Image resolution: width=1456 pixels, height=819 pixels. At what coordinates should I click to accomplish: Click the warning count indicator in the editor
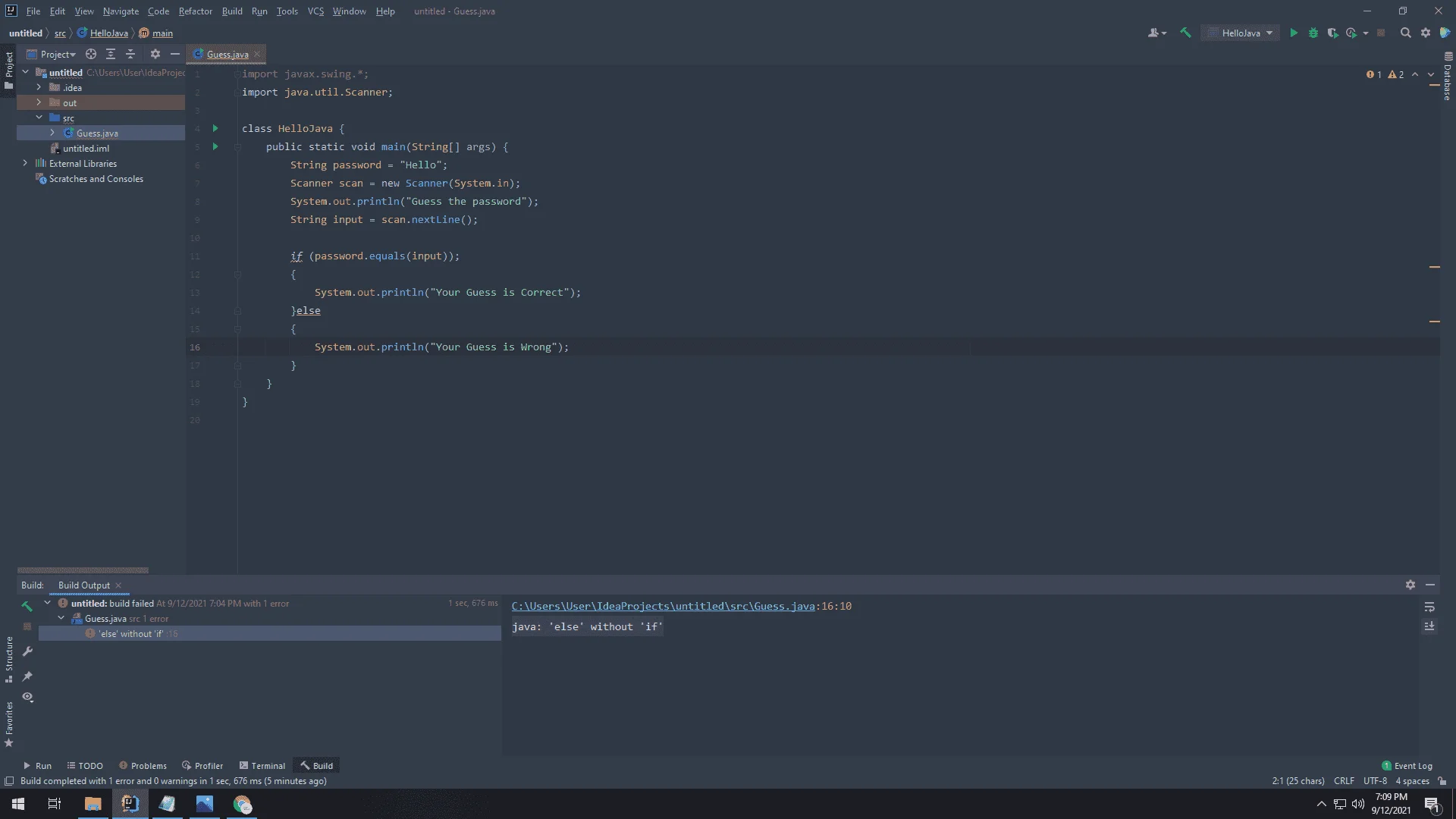tap(1396, 74)
